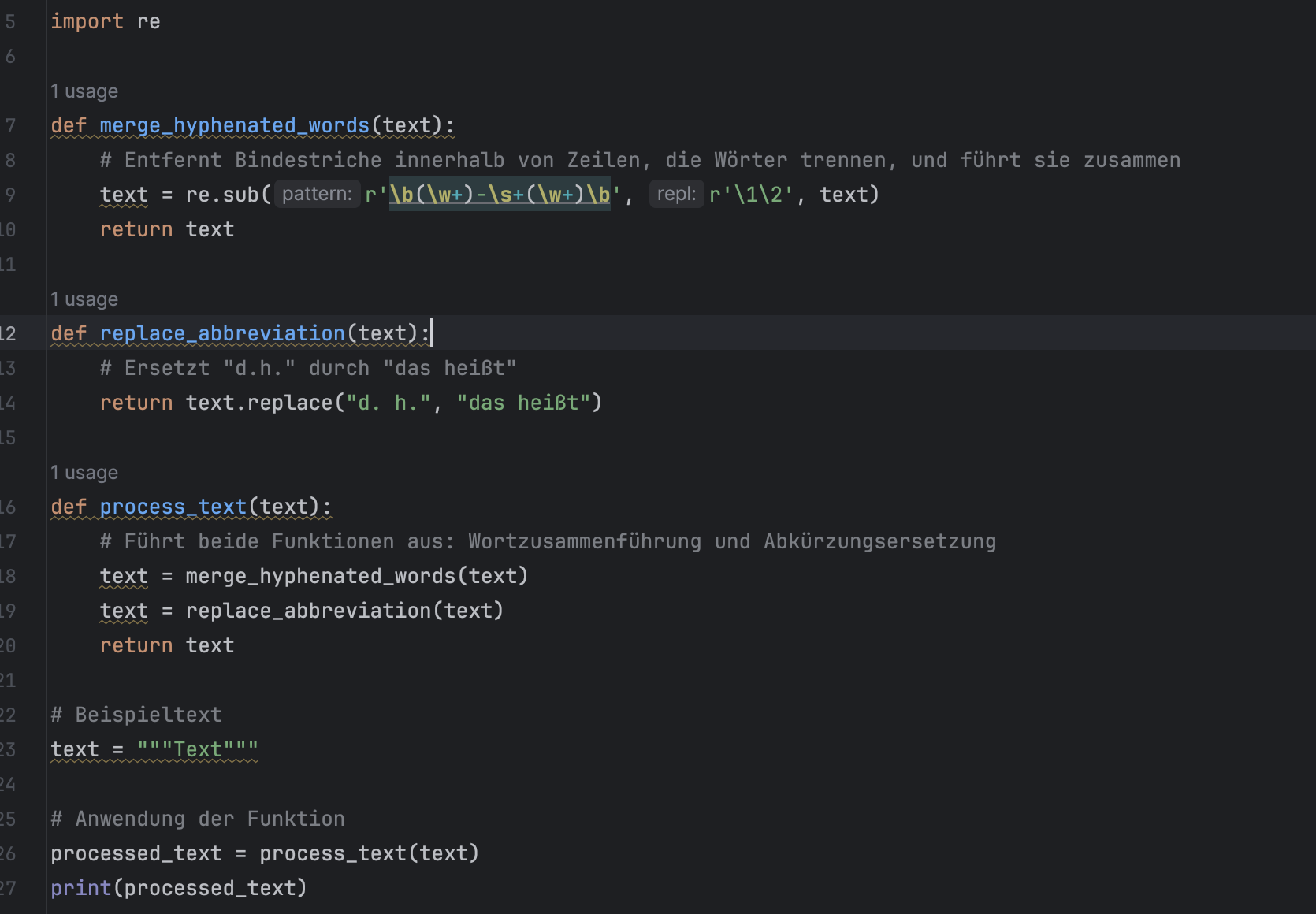Click the import re statement

coord(105,21)
